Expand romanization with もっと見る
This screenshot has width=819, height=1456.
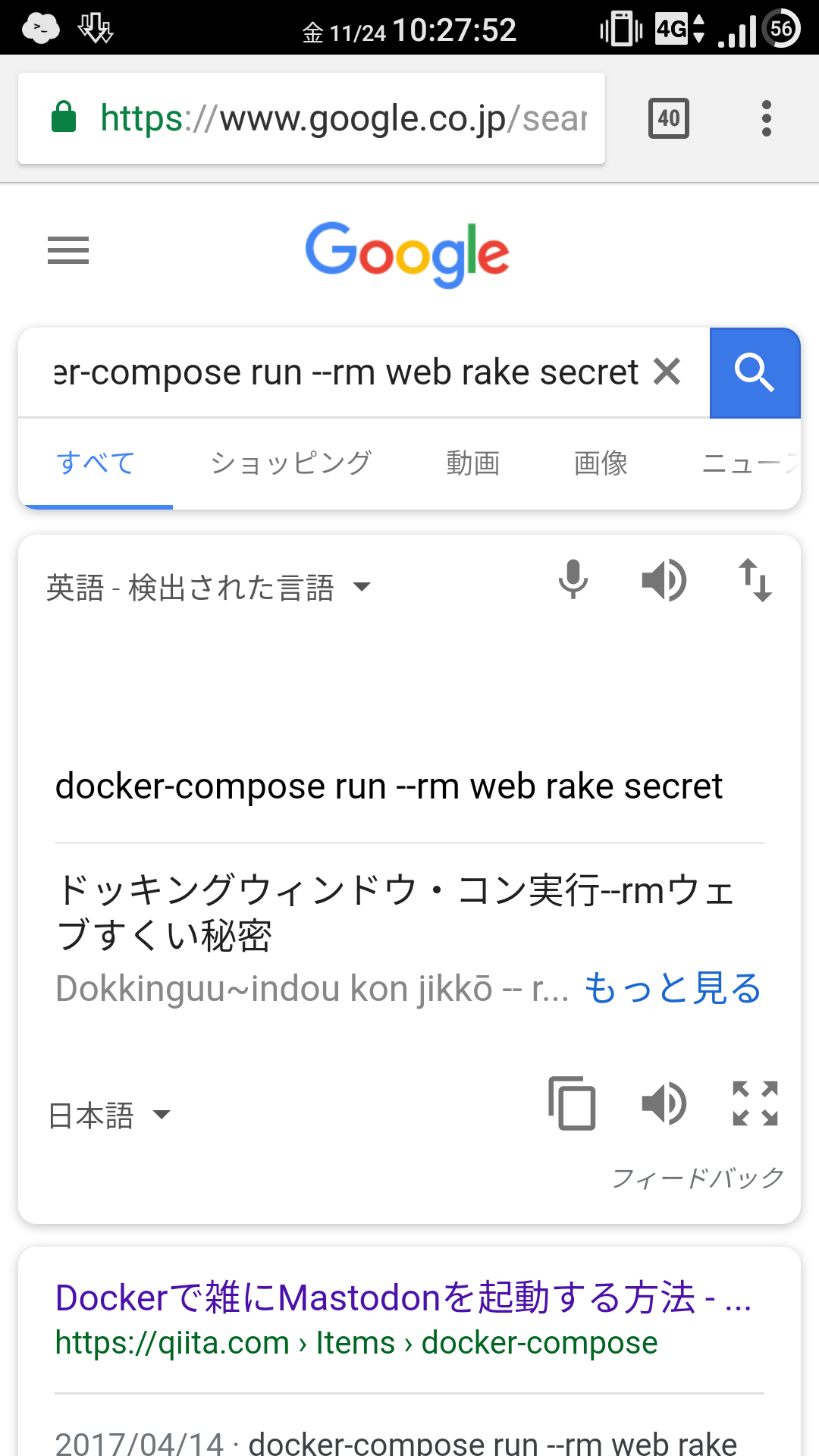click(x=673, y=988)
